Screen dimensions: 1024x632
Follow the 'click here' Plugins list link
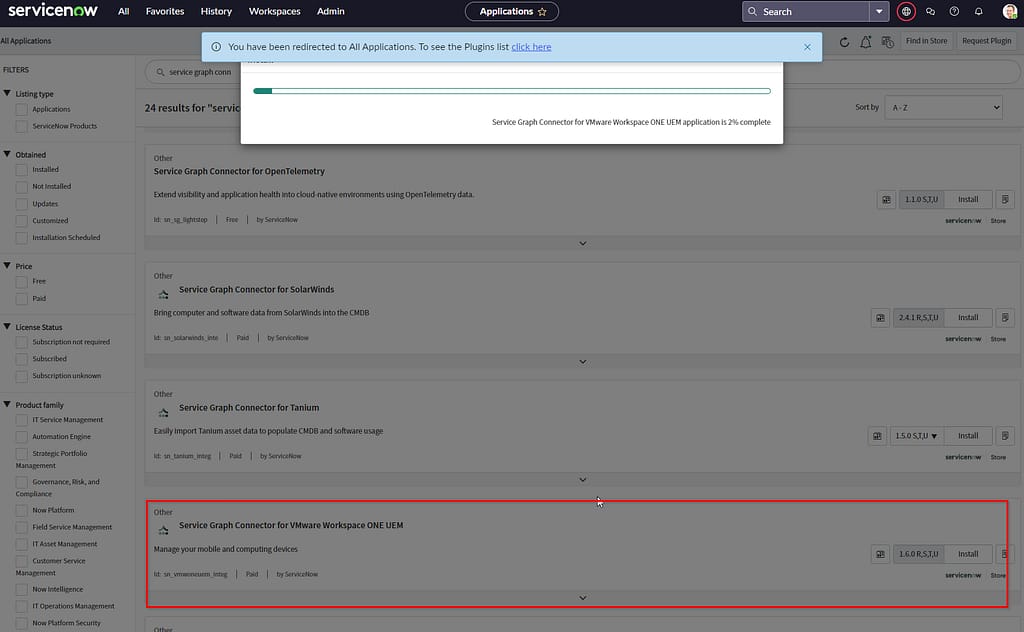pyautogui.click(x=531, y=47)
